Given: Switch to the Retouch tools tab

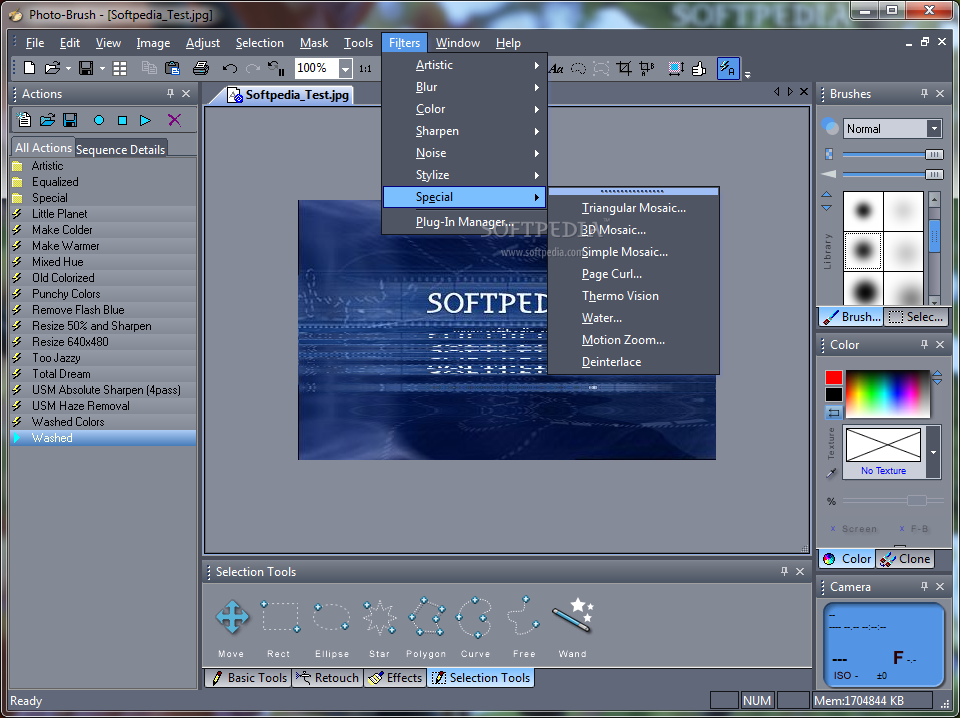Looking at the screenshot, I should click(x=328, y=678).
